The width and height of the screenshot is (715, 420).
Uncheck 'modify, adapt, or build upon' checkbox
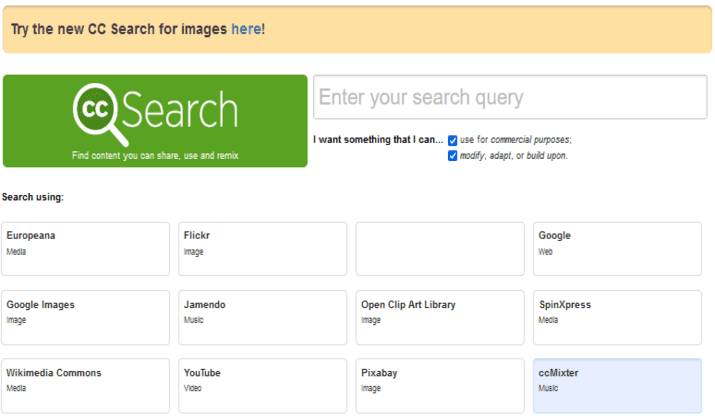(452, 156)
